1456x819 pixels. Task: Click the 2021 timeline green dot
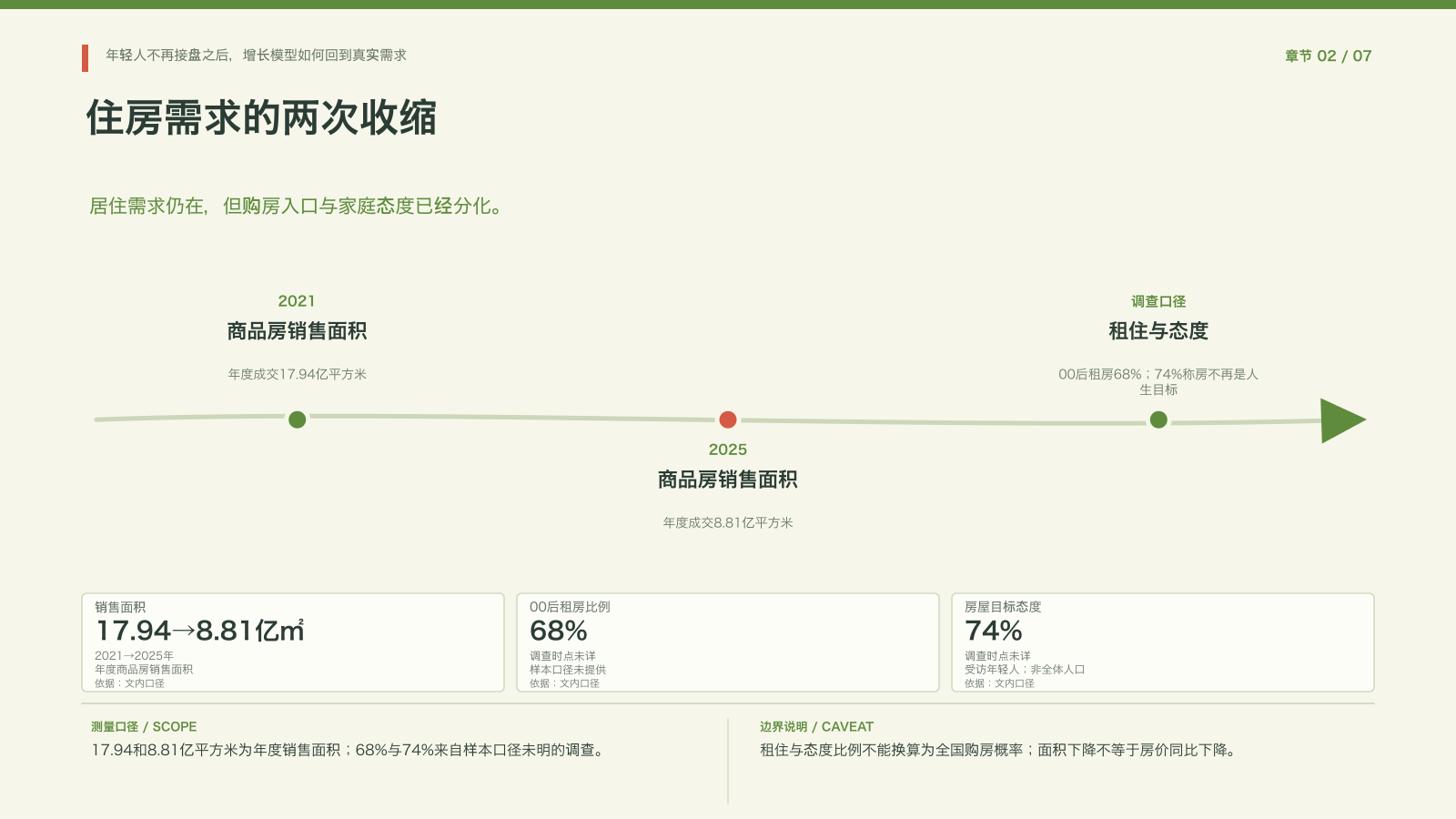297,420
